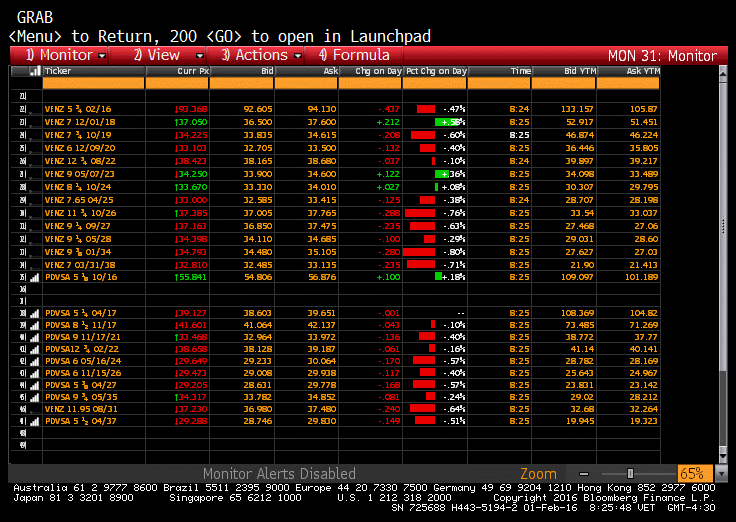Select the VENZ 7 12/01/18 ticker
The height and width of the screenshot is (522, 736).
80,122
